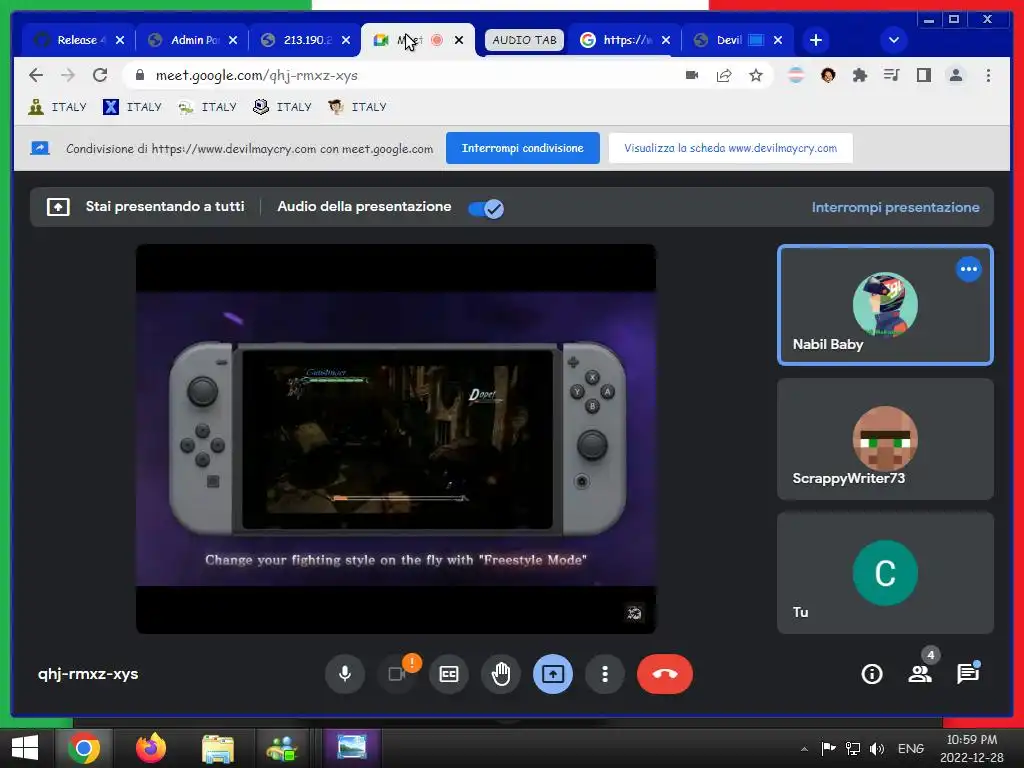Click volume icon in system tray
The image size is (1024, 768).
(x=876, y=748)
